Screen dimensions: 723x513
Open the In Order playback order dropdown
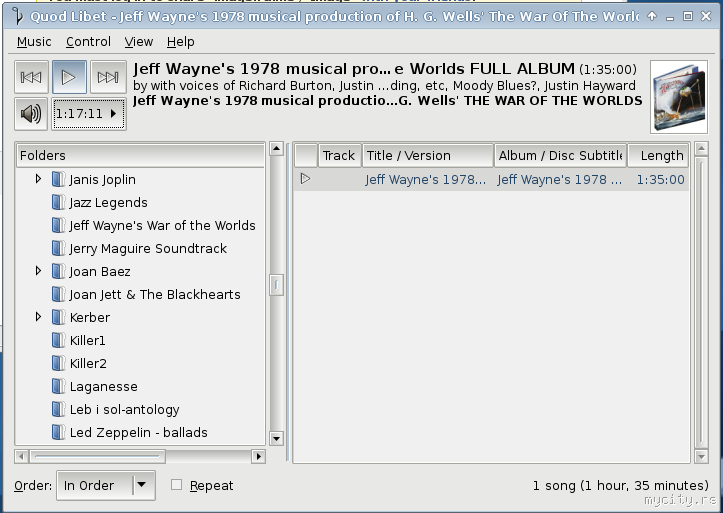click(x=106, y=485)
